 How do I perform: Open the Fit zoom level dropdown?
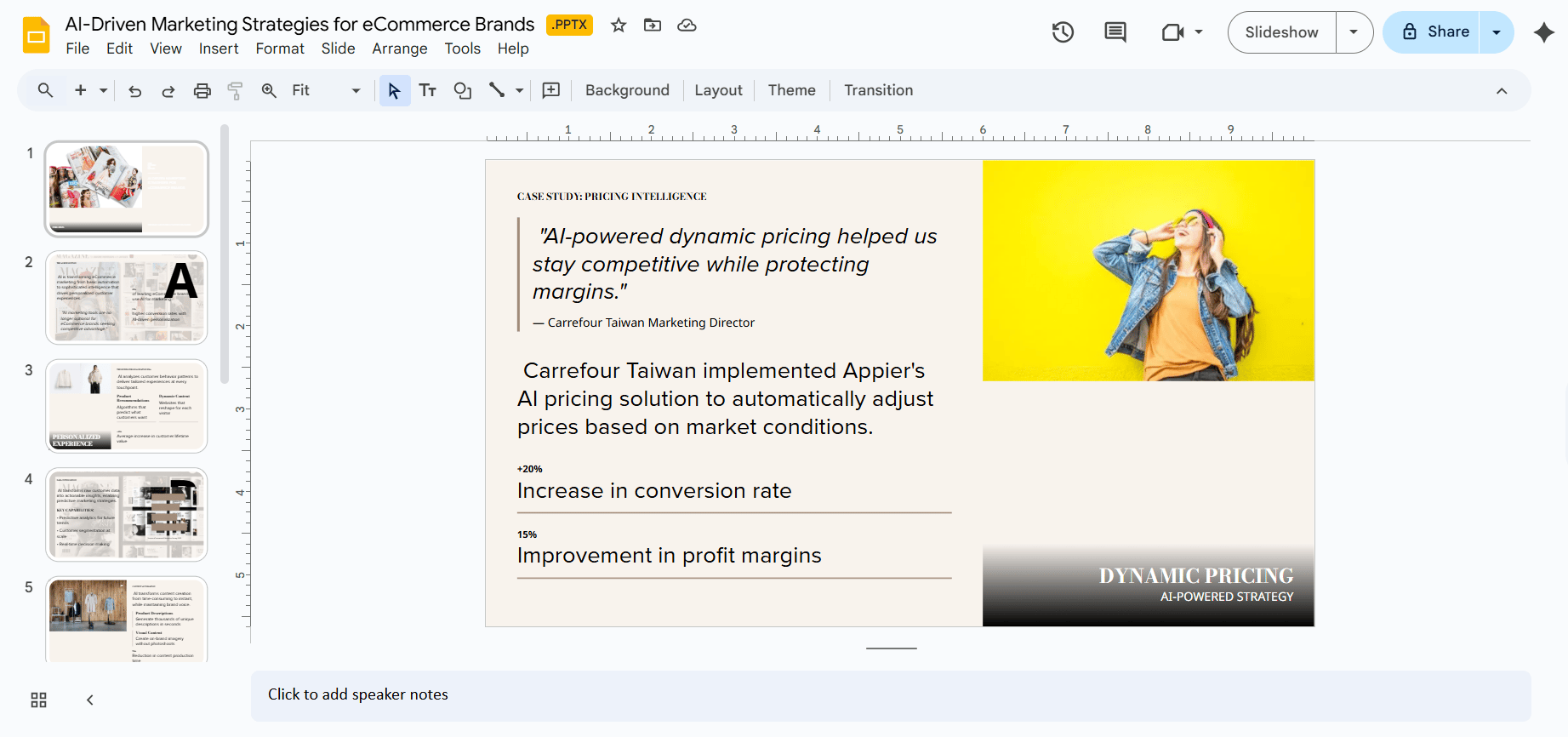pos(326,90)
